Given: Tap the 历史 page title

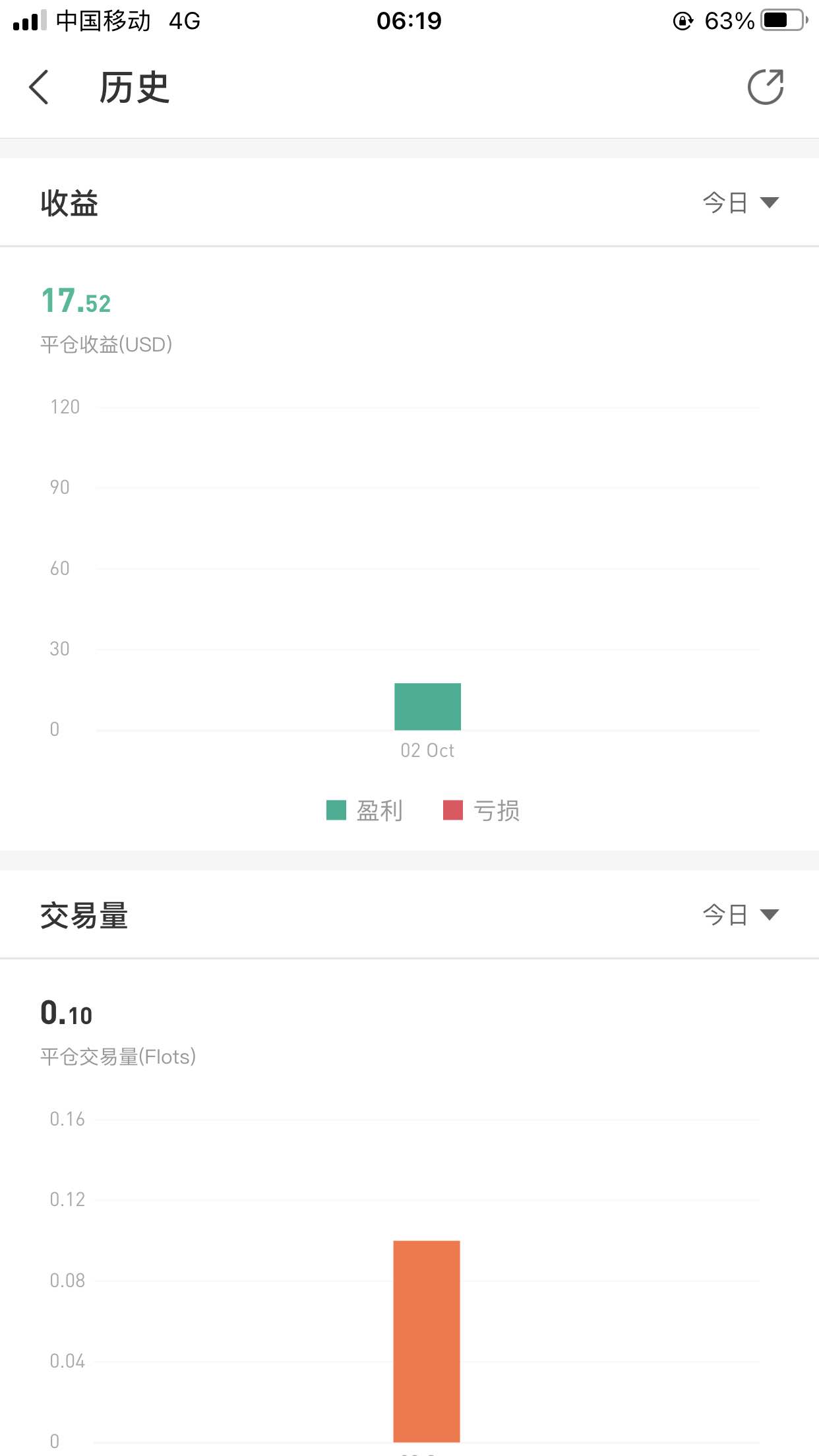Looking at the screenshot, I should pos(135,88).
